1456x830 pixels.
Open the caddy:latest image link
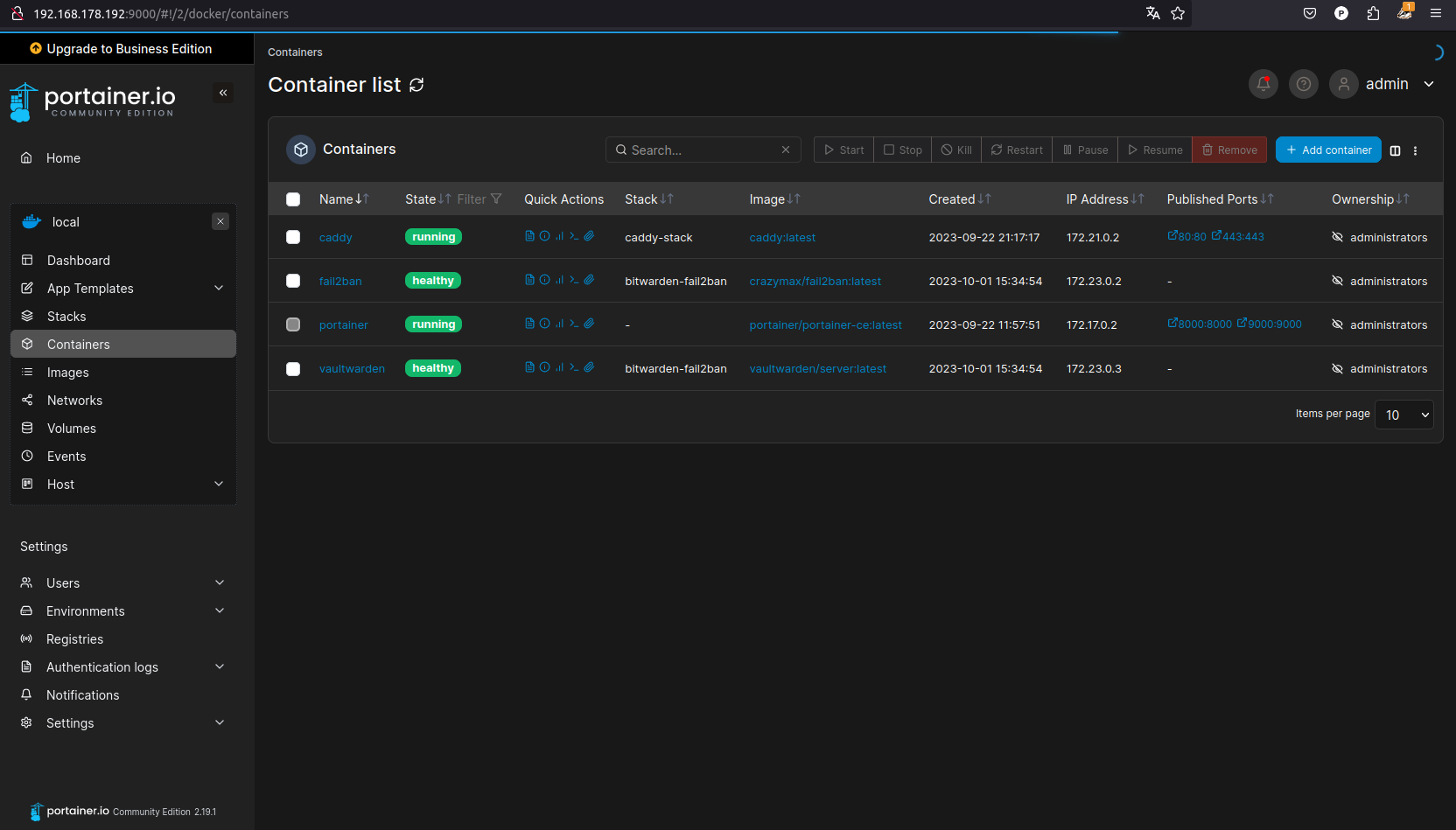pyautogui.click(x=782, y=238)
